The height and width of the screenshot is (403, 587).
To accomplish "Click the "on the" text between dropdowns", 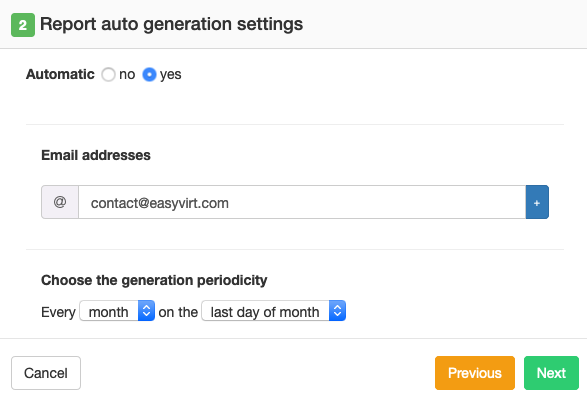I will pos(178,312).
